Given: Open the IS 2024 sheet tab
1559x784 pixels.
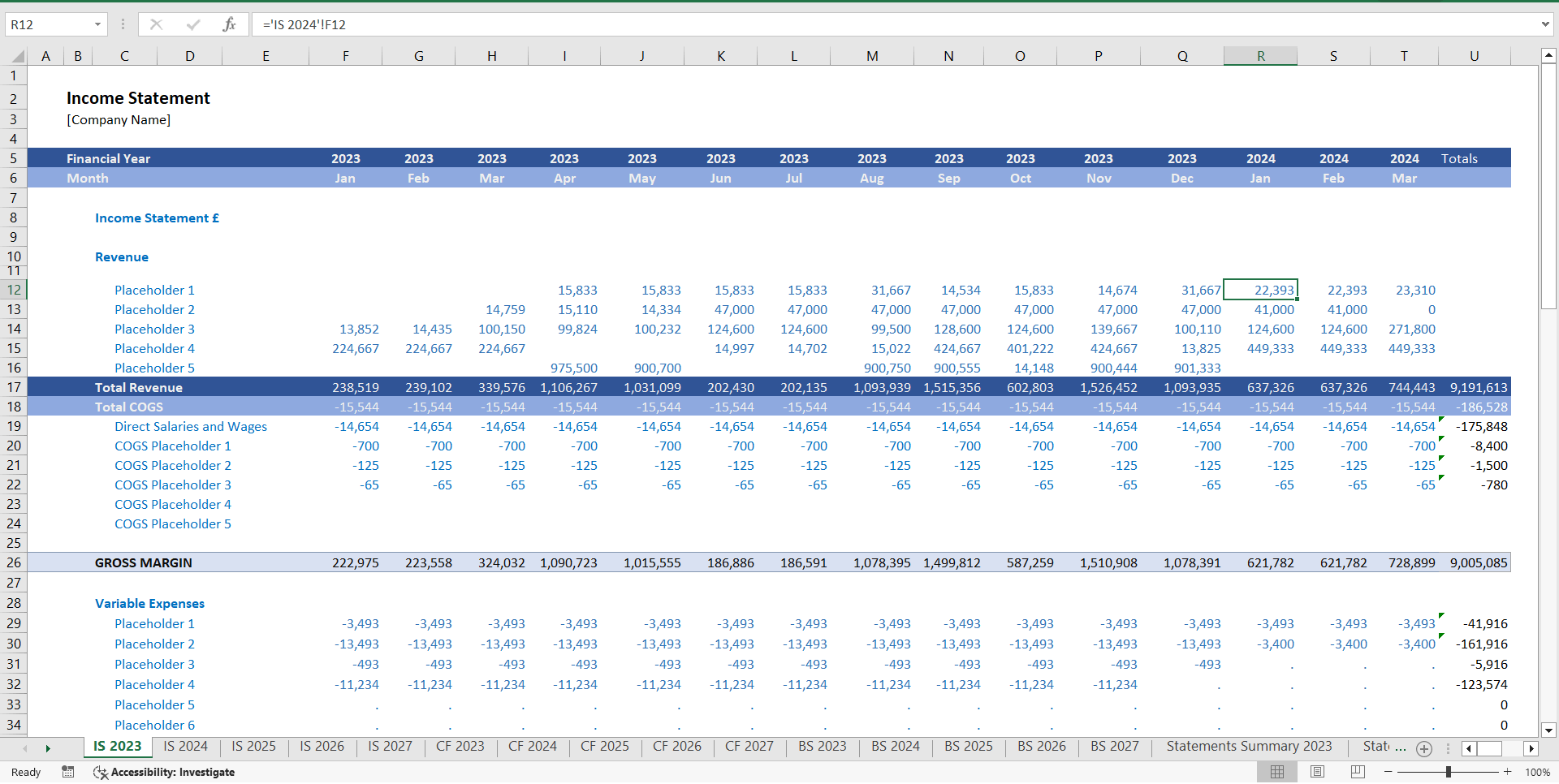Looking at the screenshot, I should [185, 746].
